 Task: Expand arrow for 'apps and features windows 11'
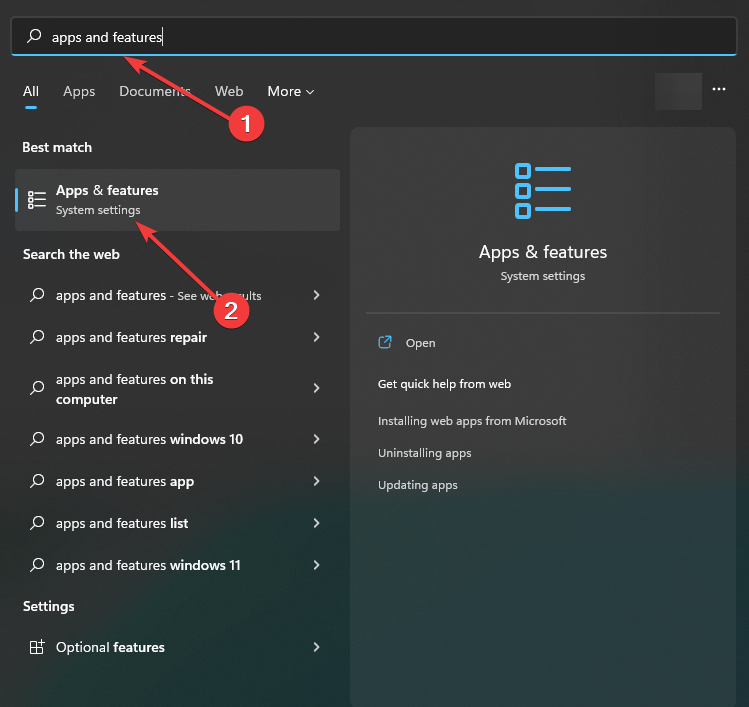pos(316,565)
